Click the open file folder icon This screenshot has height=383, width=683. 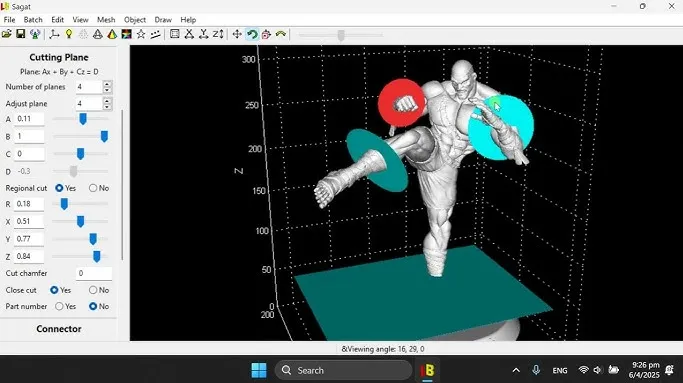point(7,34)
